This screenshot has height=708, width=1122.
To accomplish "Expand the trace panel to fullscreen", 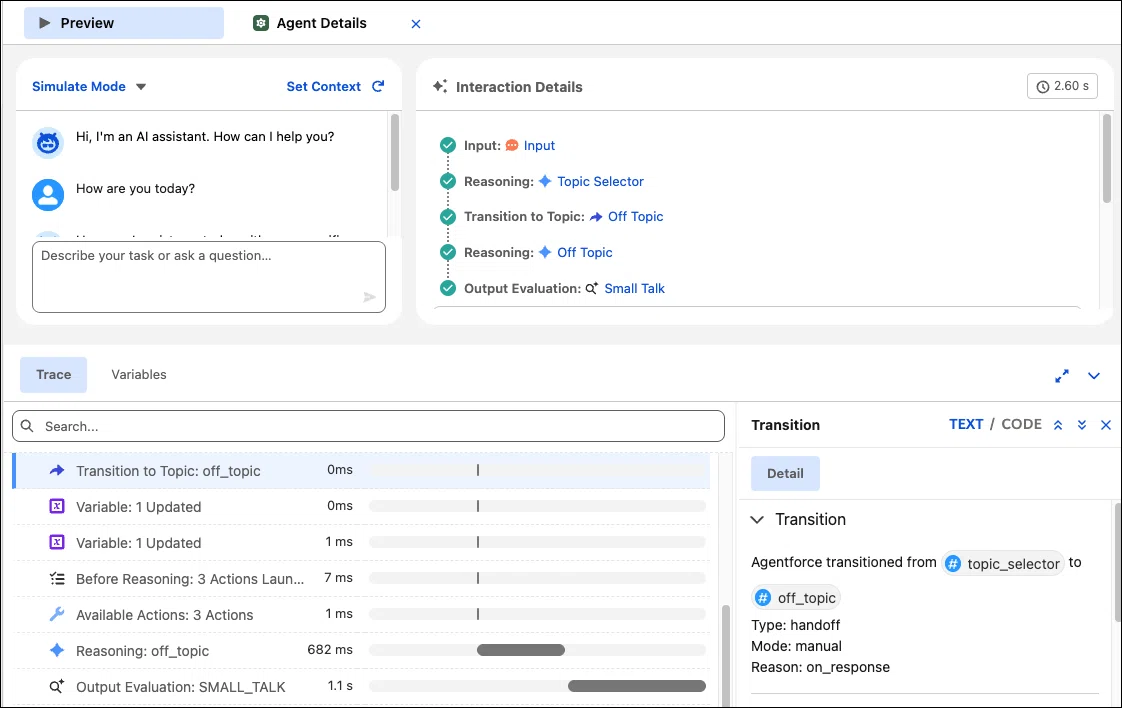I will click(x=1062, y=376).
